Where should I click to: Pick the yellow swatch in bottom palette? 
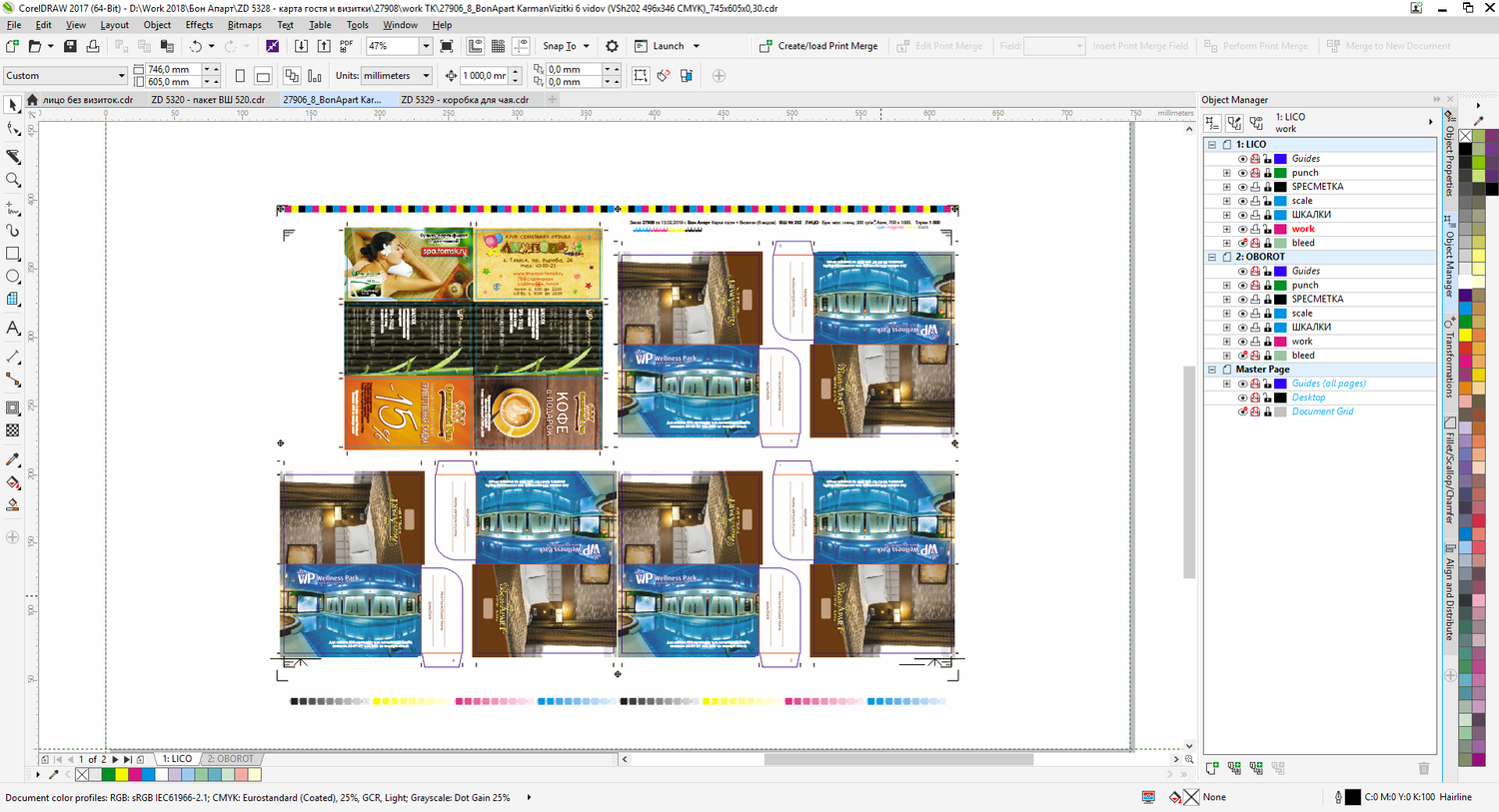(x=121, y=775)
